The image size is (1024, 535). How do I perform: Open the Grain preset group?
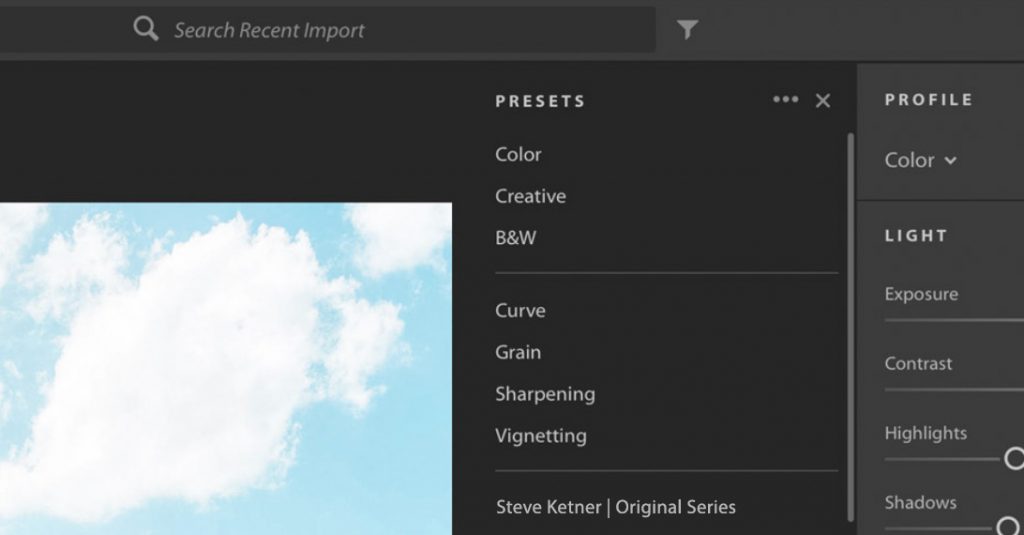point(518,353)
